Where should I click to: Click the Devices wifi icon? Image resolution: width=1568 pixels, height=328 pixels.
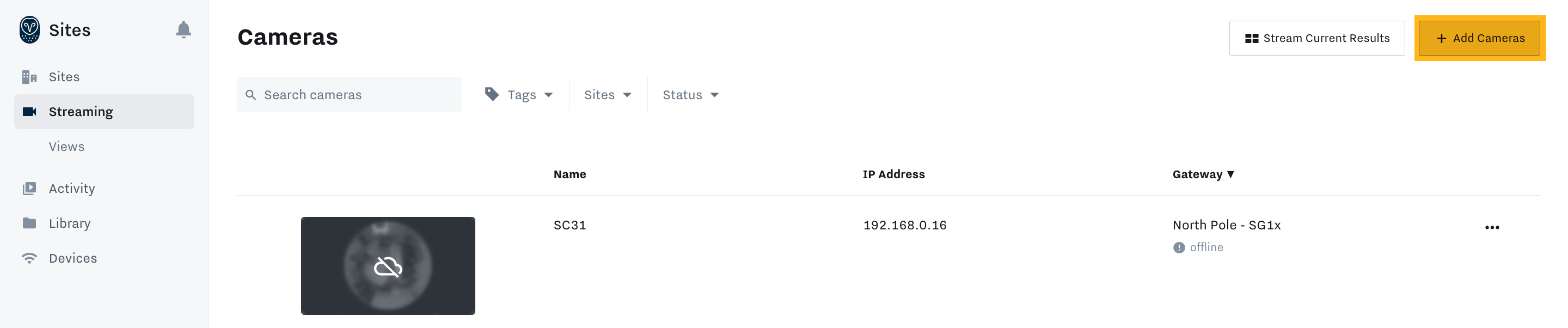click(x=29, y=258)
